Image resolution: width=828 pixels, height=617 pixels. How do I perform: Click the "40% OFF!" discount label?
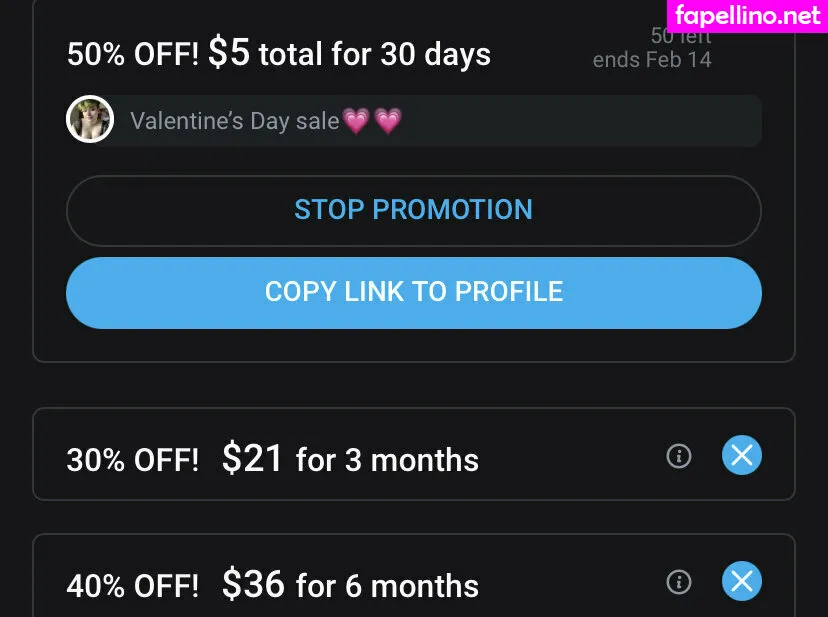[x=133, y=586]
